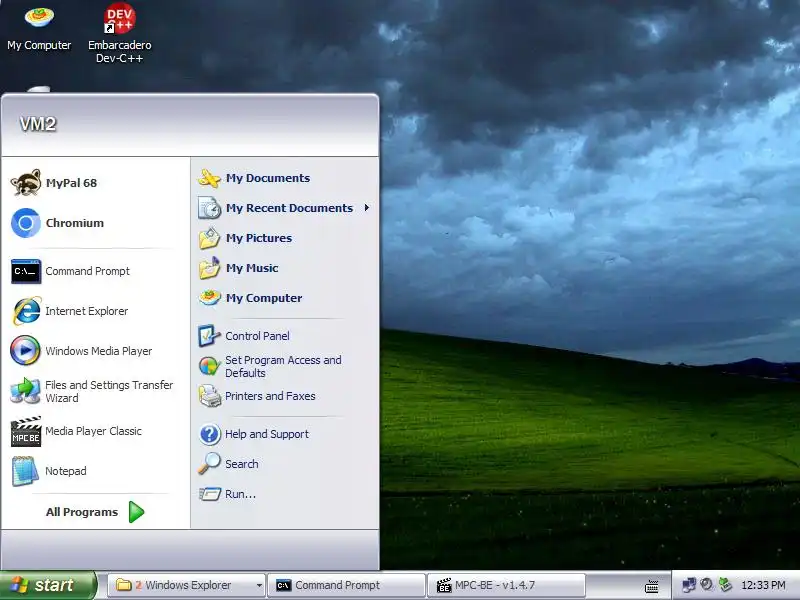Viewport: 800px width, 600px height.
Task: Open Windows Media Player icon
Action: (26, 351)
